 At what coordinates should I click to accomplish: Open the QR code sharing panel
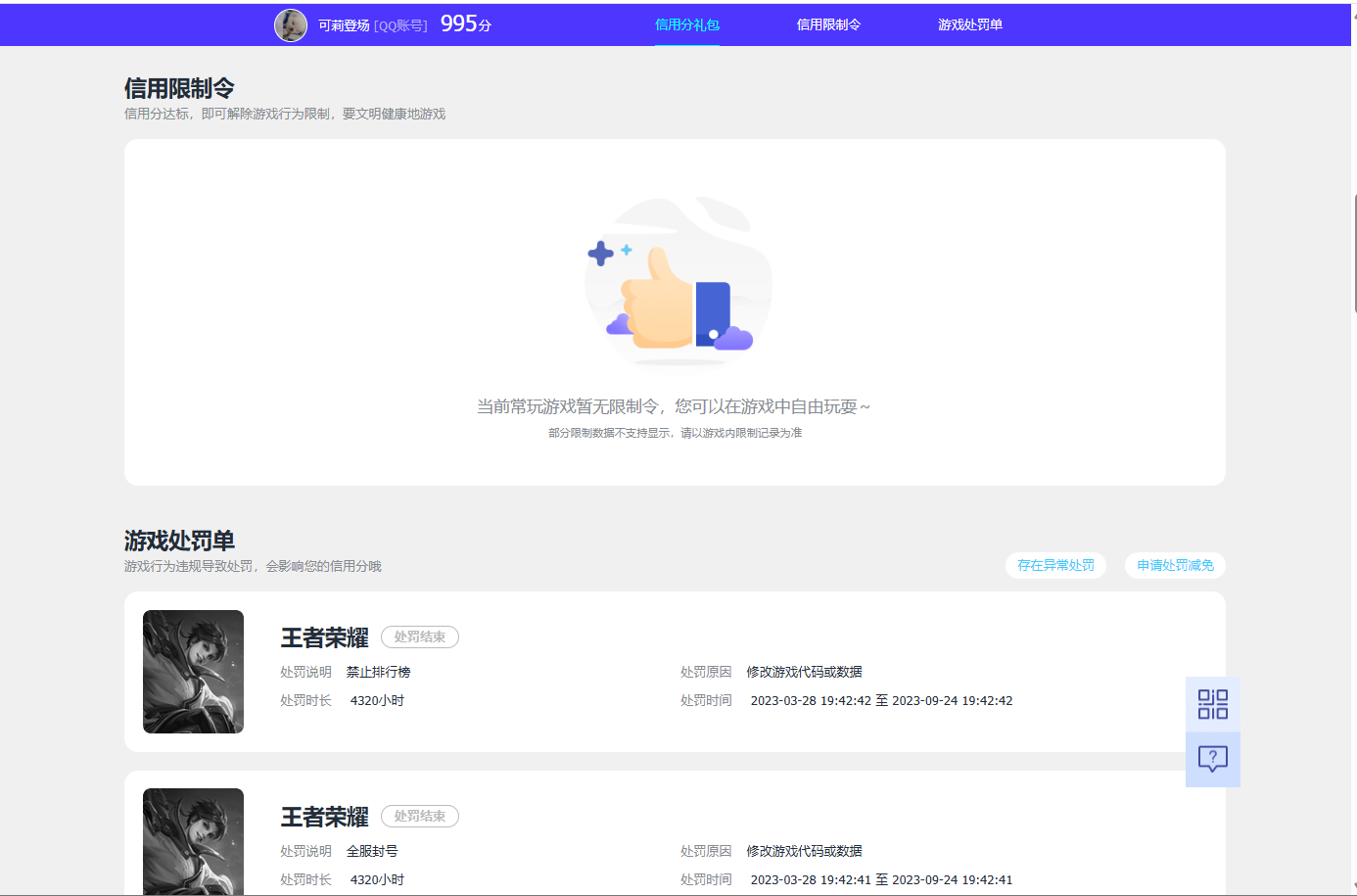click(x=1212, y=703)
